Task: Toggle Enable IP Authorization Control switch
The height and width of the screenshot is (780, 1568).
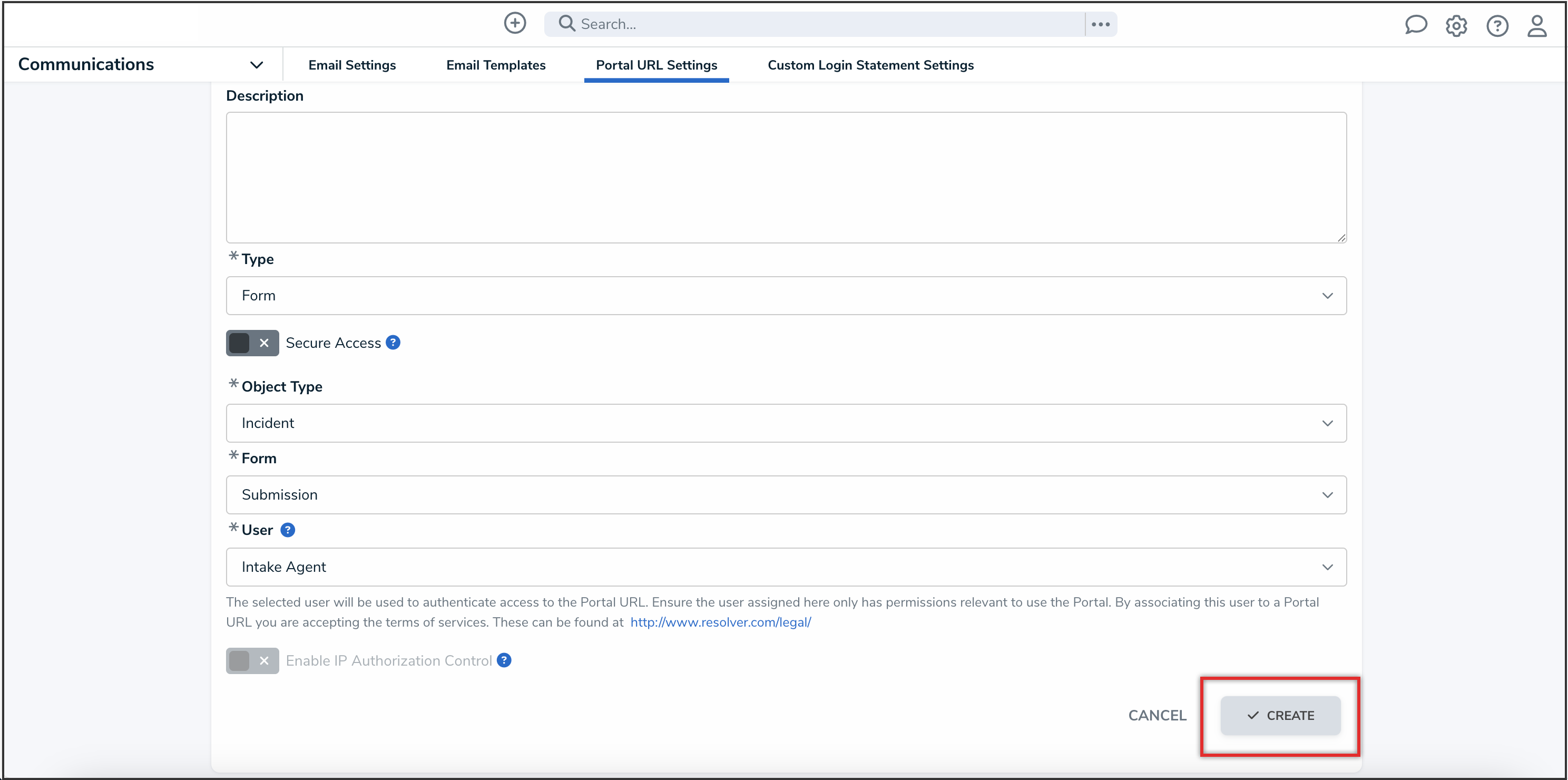Action: pos(252,661)
